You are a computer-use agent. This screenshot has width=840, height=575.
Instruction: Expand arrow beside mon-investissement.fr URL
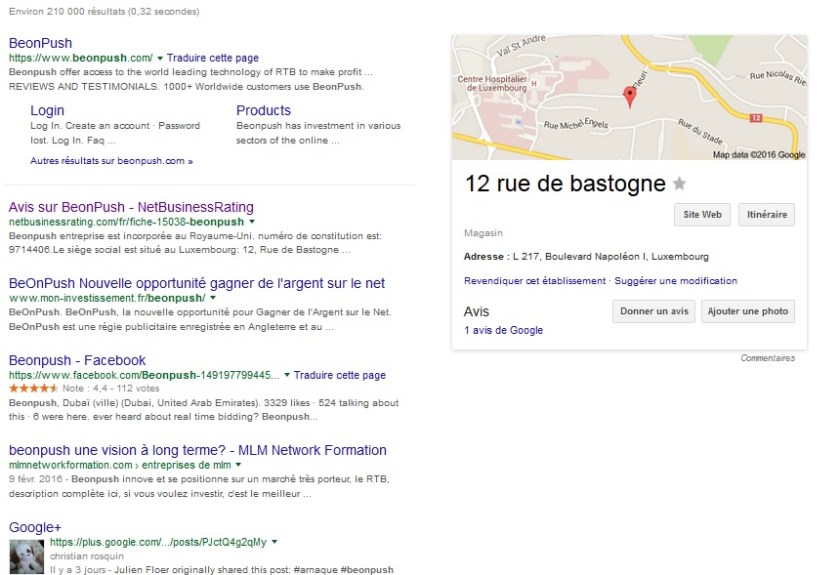[213, 298]
